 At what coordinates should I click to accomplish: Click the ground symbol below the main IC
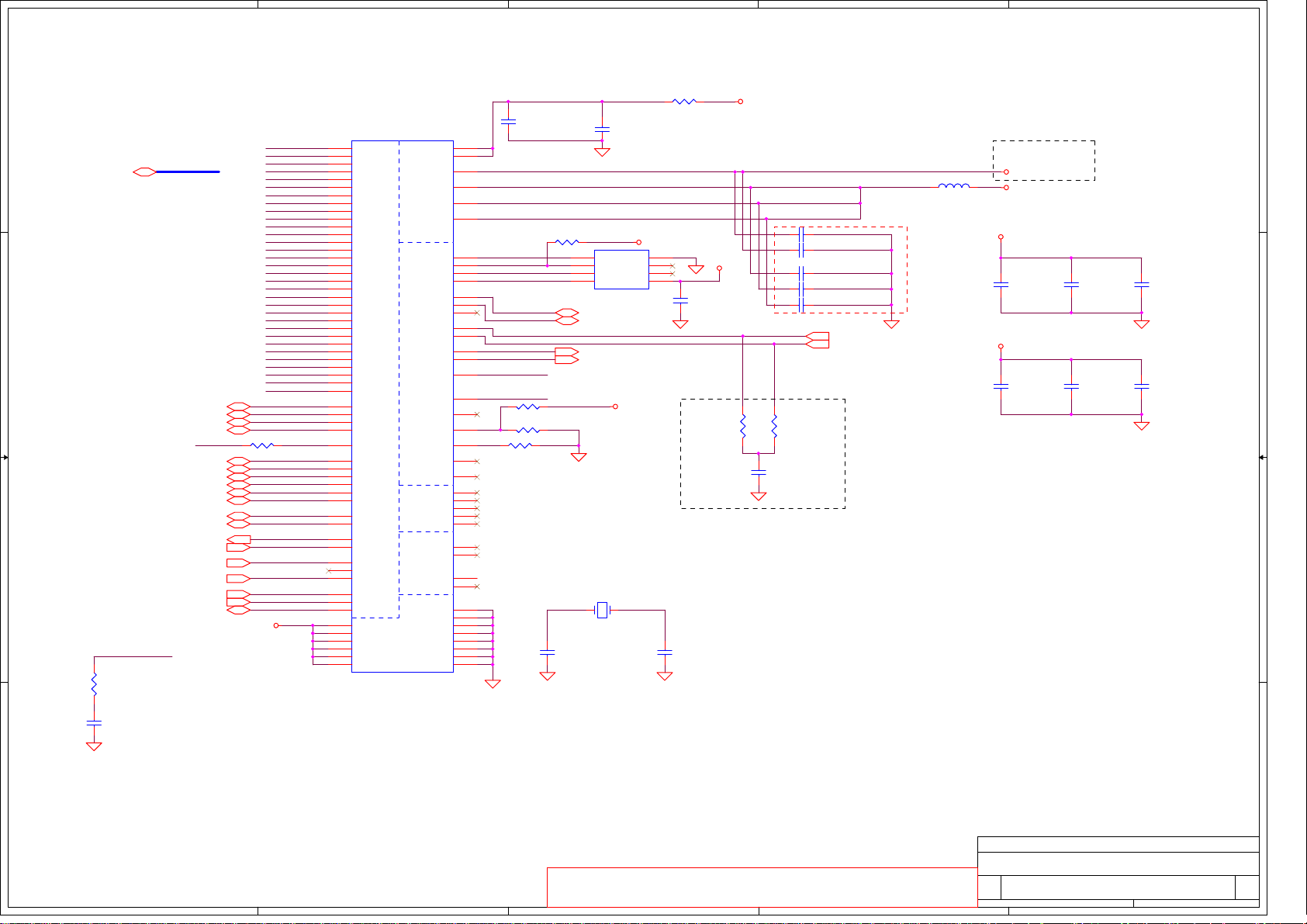click(x=493, y=683)
